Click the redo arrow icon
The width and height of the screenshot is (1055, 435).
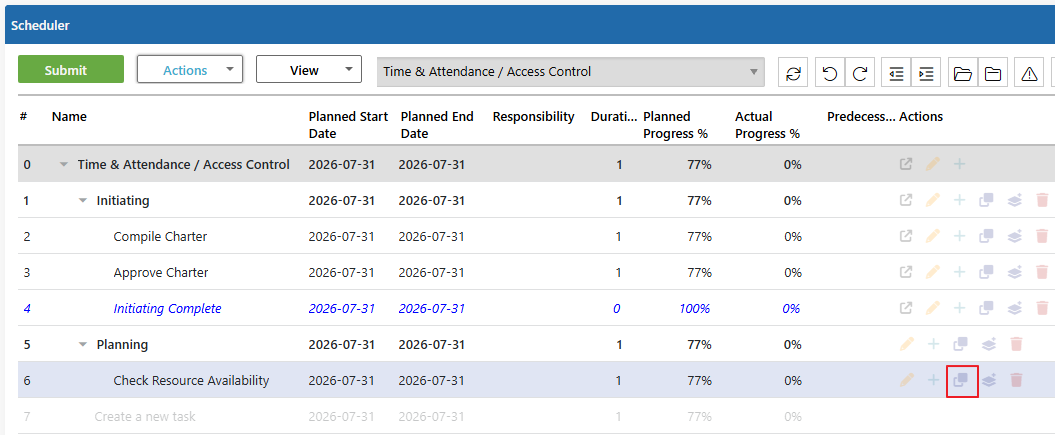coord(859,72)
